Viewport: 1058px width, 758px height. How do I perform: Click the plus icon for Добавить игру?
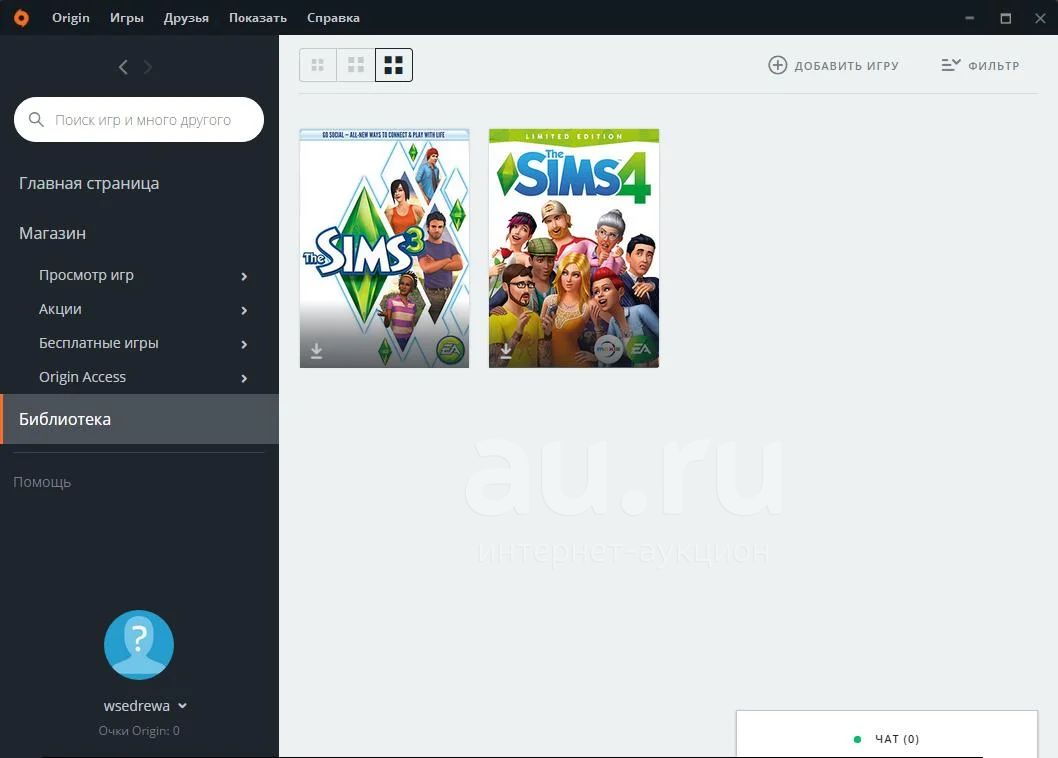(x=777, y=65)
